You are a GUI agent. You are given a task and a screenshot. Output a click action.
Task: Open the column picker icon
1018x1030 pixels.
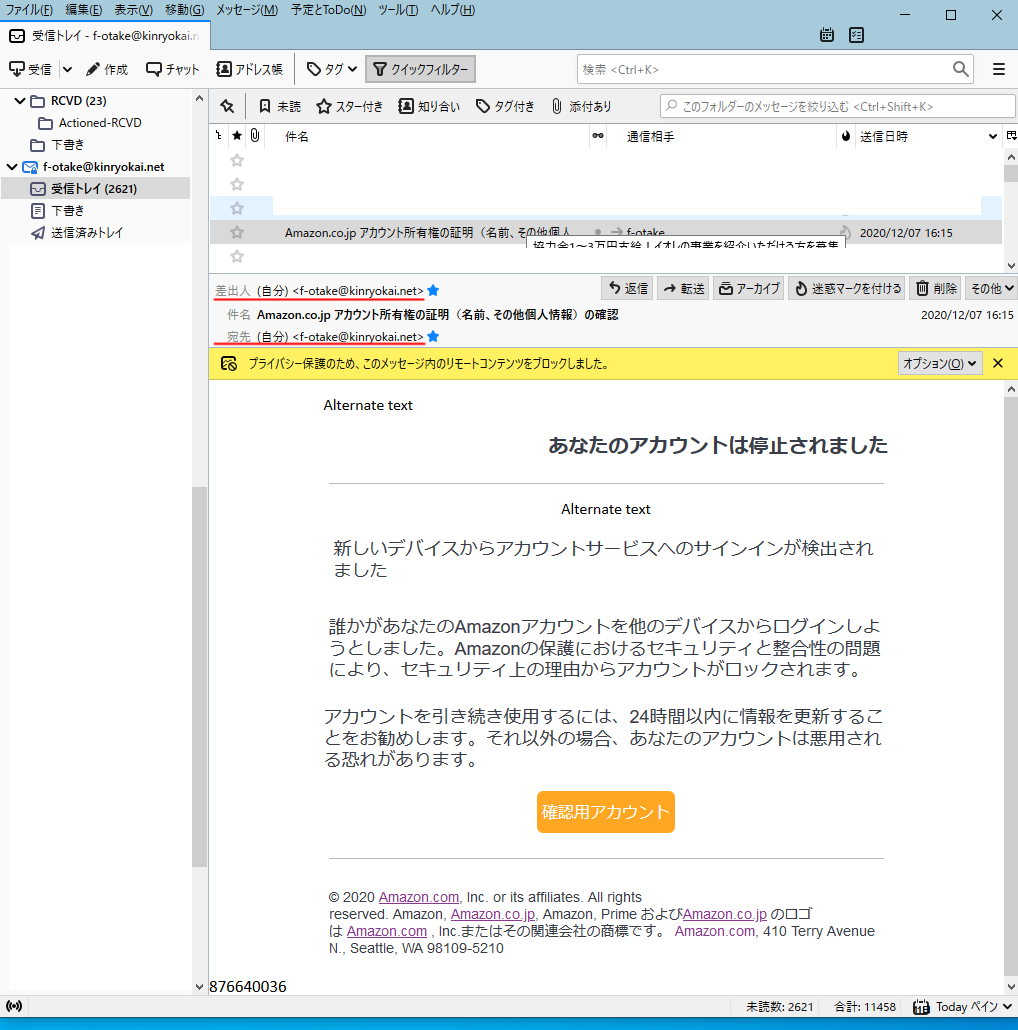1011,136
